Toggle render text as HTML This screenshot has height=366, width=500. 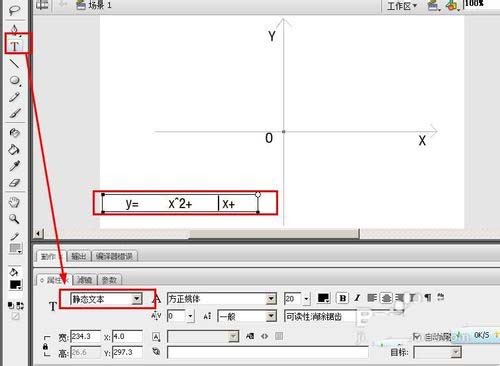pos(264,336)
